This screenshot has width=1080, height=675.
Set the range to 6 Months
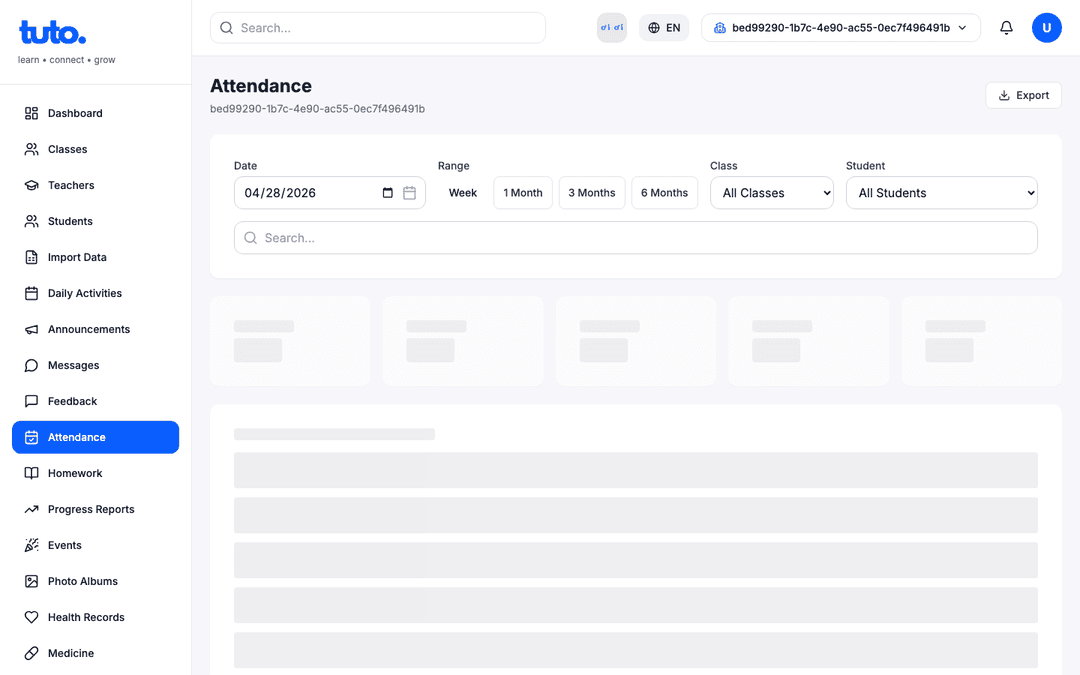pyautogui.click(x=664, y=193)
